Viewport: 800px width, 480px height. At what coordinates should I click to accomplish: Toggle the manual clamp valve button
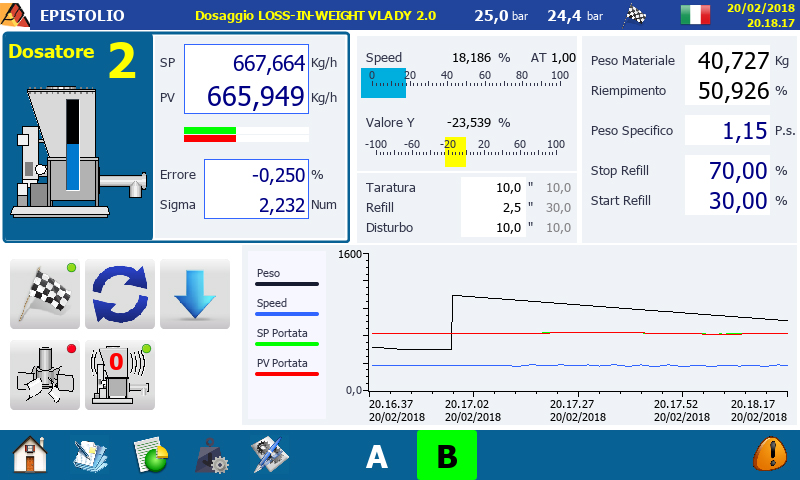[x=44, y=374]
